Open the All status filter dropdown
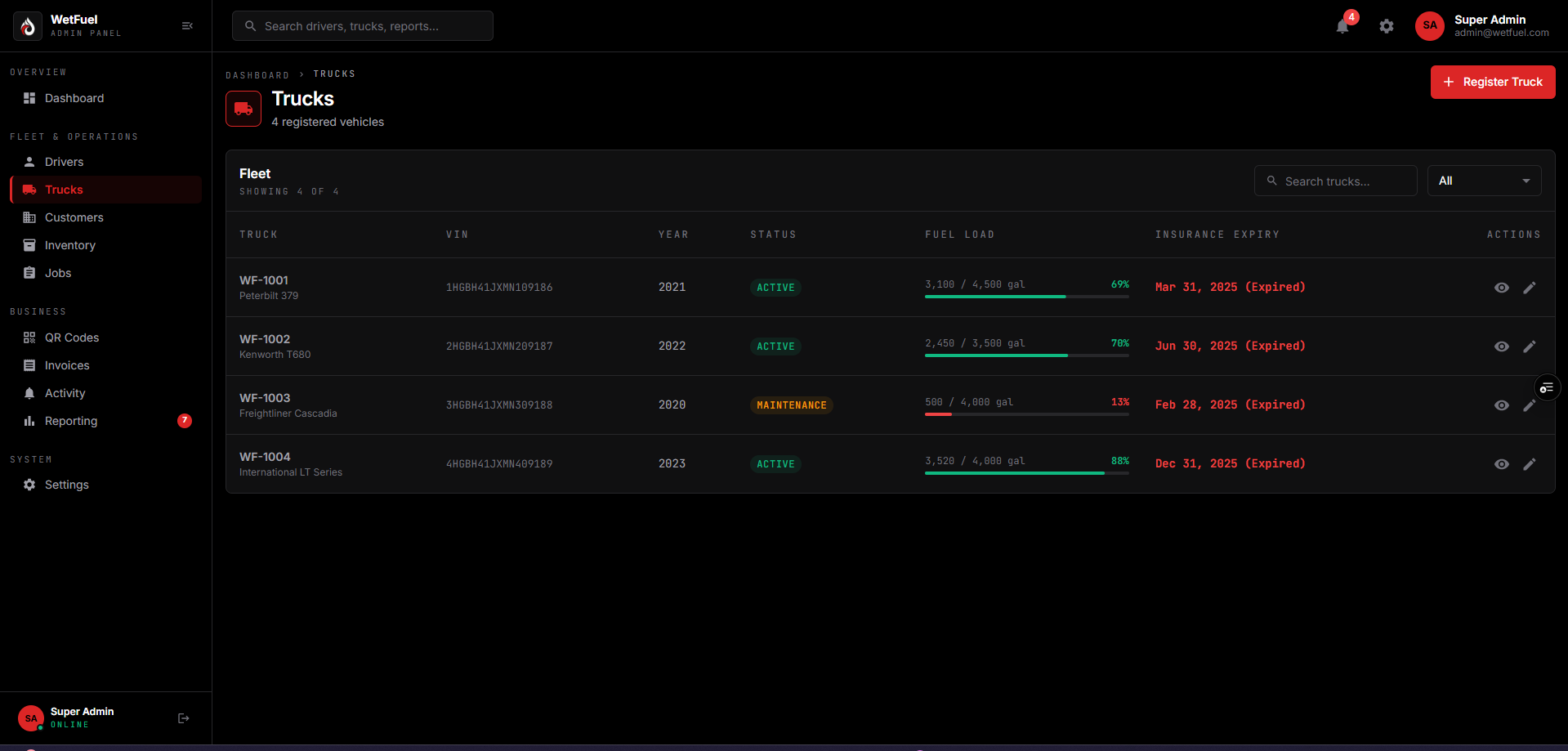 1484,181
